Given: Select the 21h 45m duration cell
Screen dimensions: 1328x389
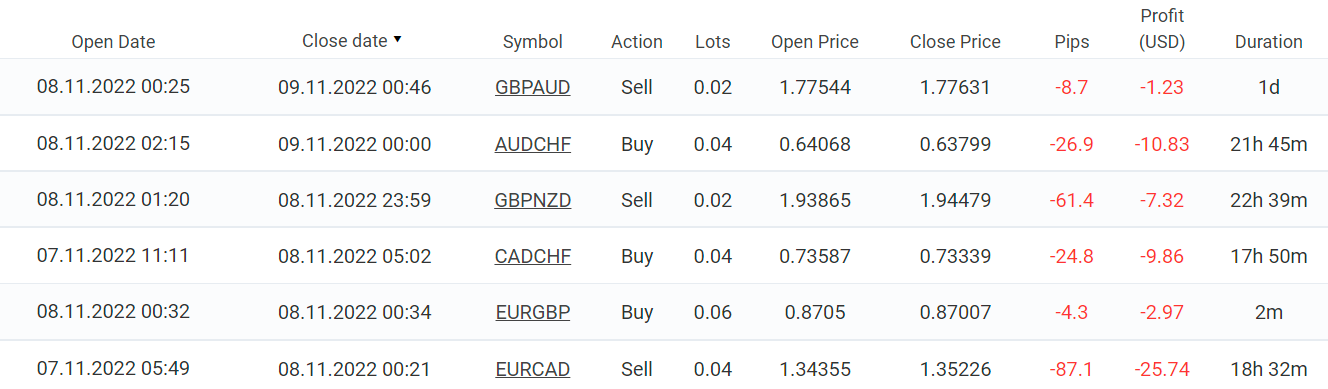Looking at the screenshot, I should tap(1269, 144).
